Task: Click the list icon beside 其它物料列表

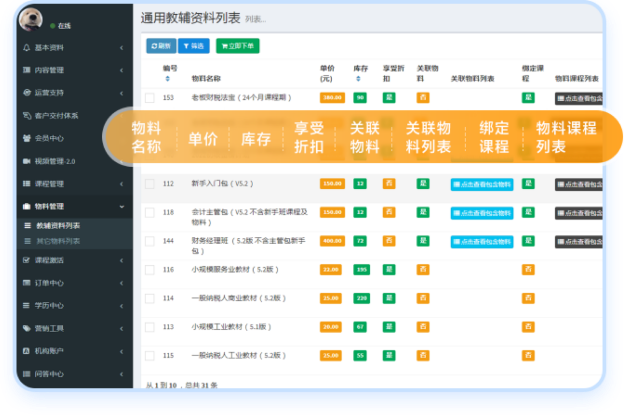Action: 28,241
